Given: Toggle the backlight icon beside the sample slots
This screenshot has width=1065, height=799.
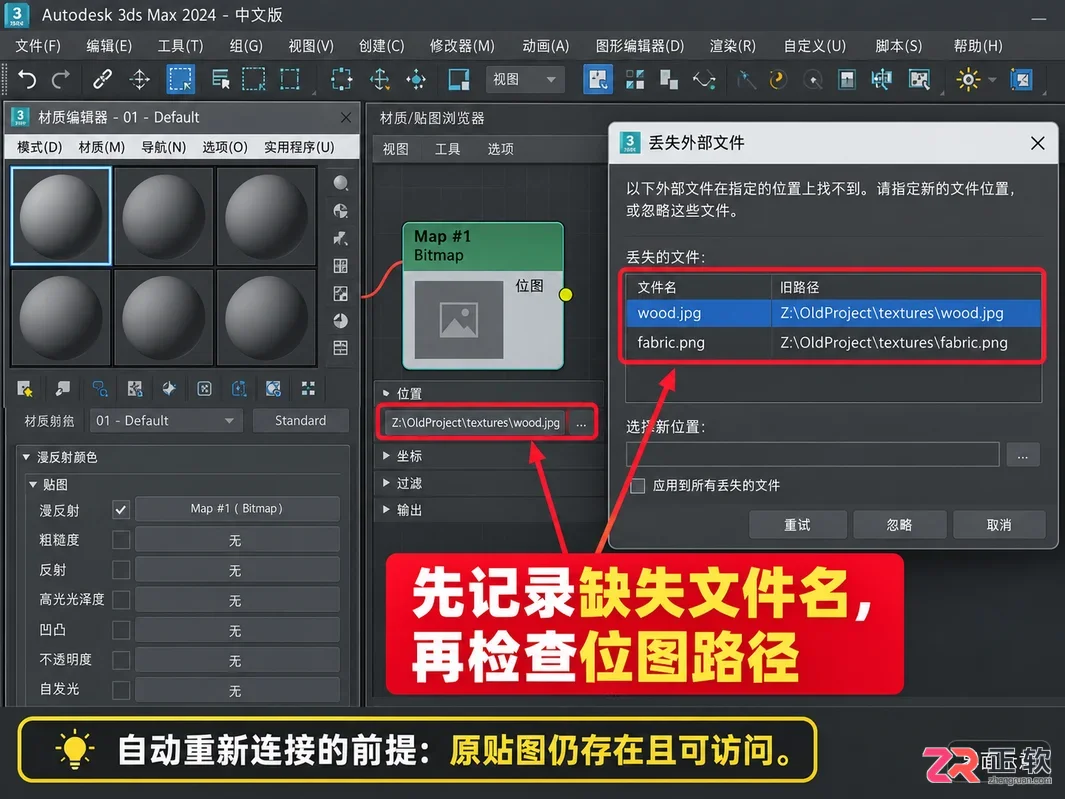Looking at the screenshot, I should pyautogui.click(x=340, y=211).
